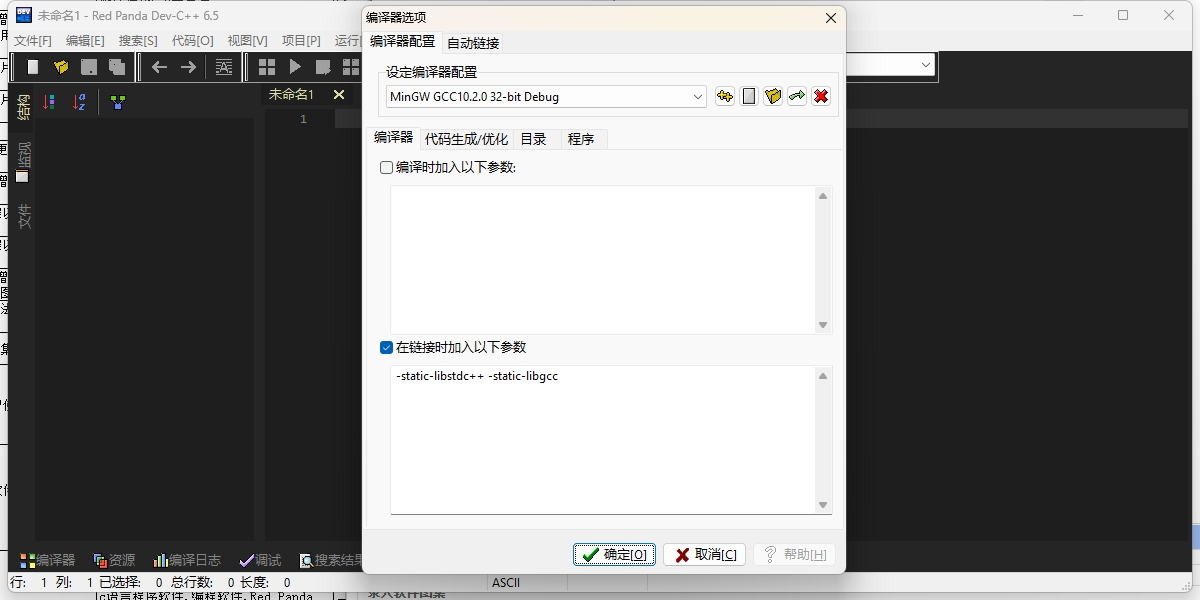Select the 未命名1 editor tab
This screenshot has height=600, width=1200.
click(x=291, y=94)
